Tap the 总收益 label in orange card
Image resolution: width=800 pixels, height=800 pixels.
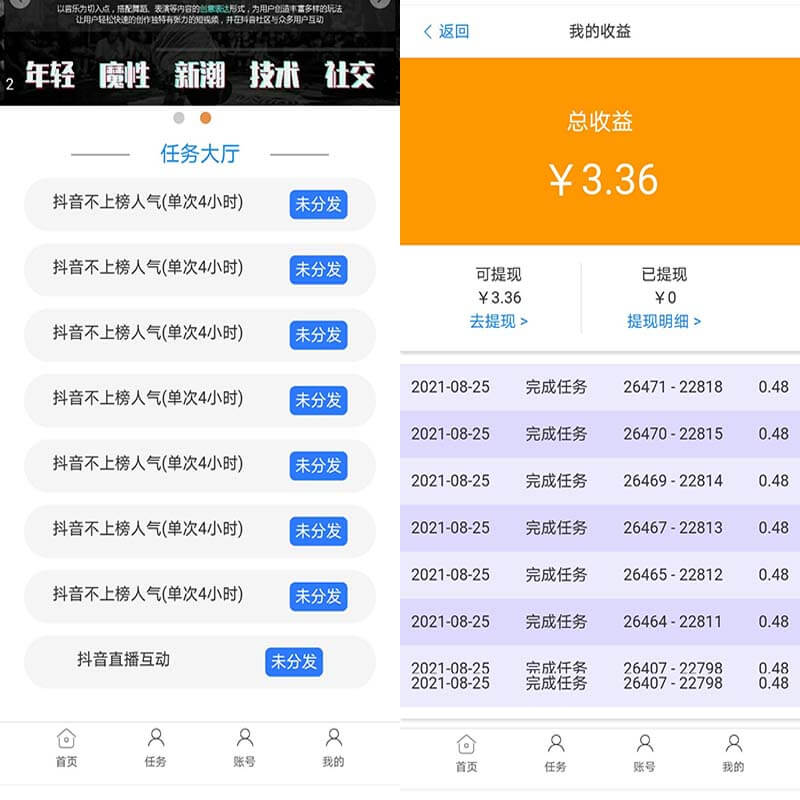pyautogui.click(x=600, y=122)
